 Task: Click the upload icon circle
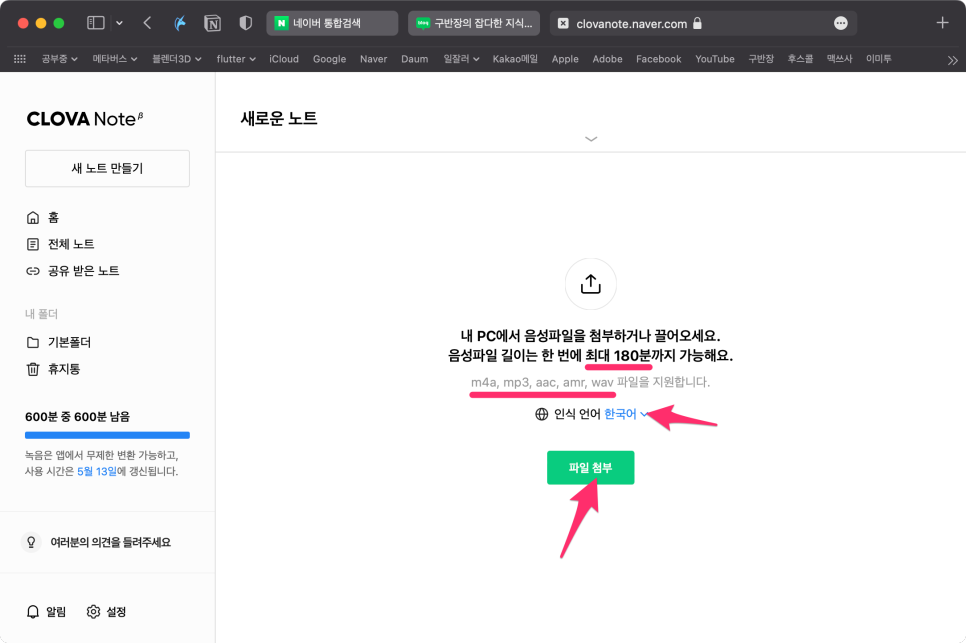click(590, 284)
